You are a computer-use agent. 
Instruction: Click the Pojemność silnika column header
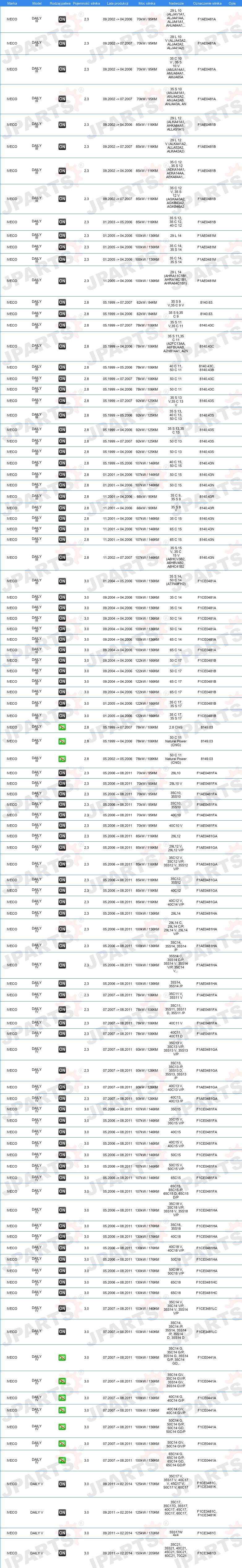pos(87,3)
